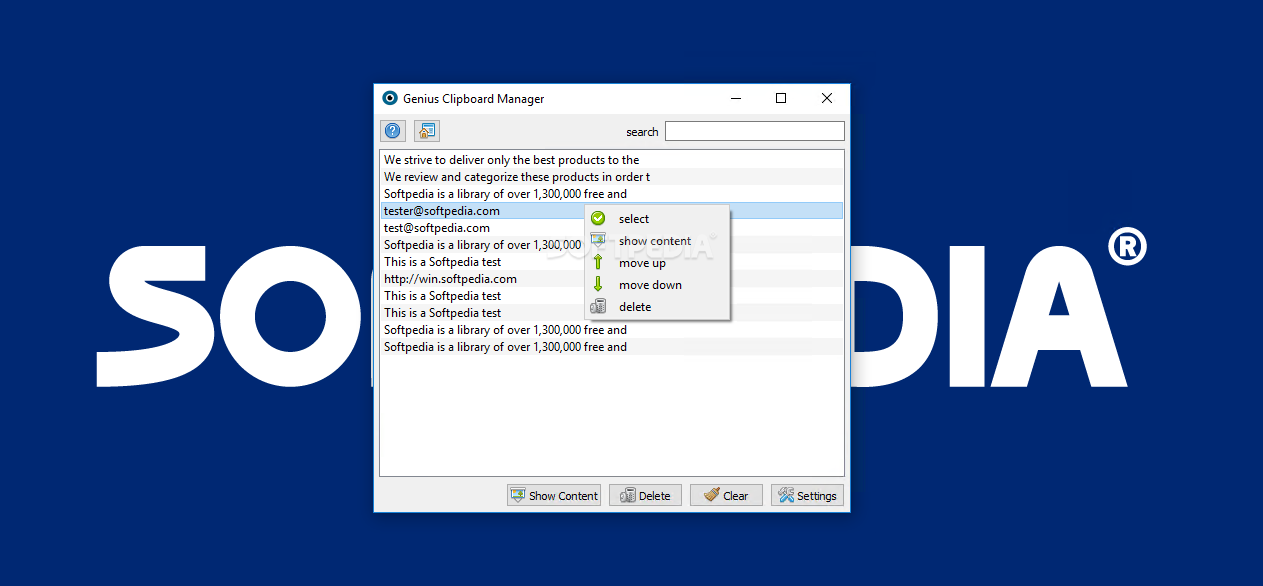Image resolution: width=1263 pixels, height=586 pixels.
Task: Click the Genius Clipboard Manager title bar icon
Action: pyautogui.click(x=390, y=98)
